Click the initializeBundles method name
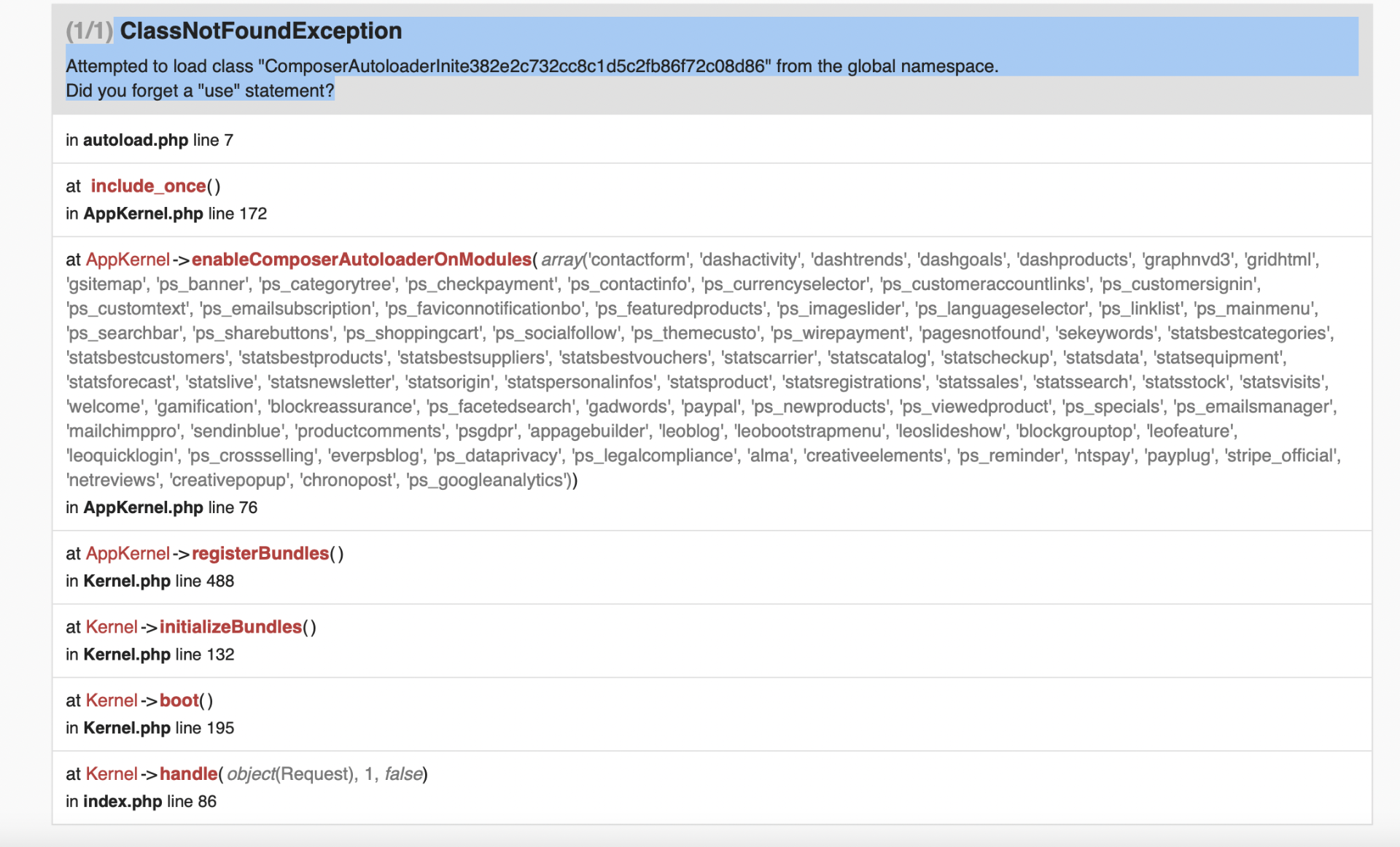Viewport: 1400px width, 847px height. [230, 627]
